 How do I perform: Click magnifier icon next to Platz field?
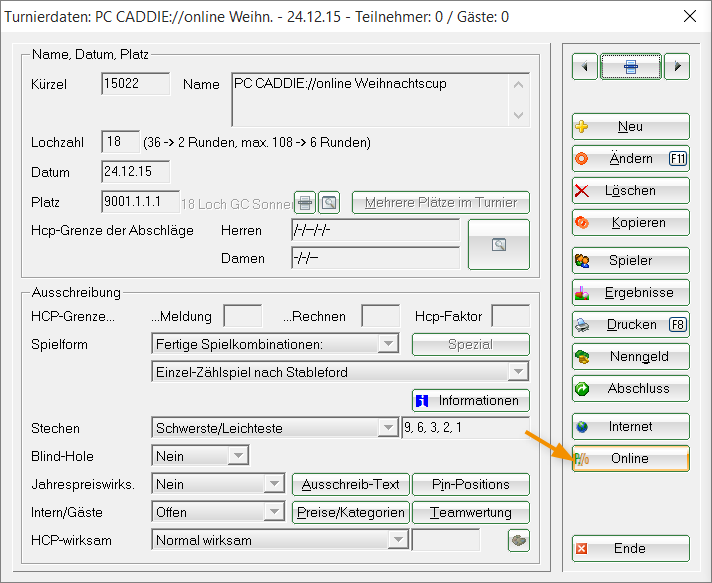click(329, 203)
